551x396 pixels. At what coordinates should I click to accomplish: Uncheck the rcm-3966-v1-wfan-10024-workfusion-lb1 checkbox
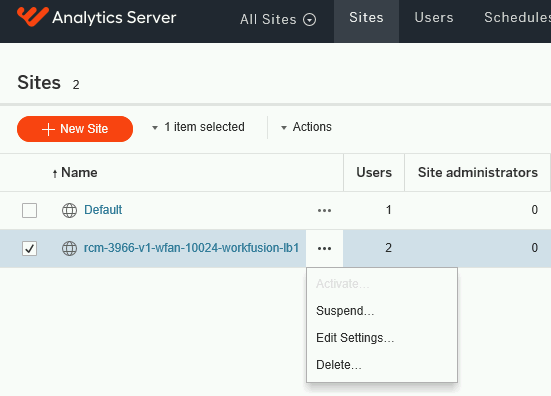(x=30, y=248)
